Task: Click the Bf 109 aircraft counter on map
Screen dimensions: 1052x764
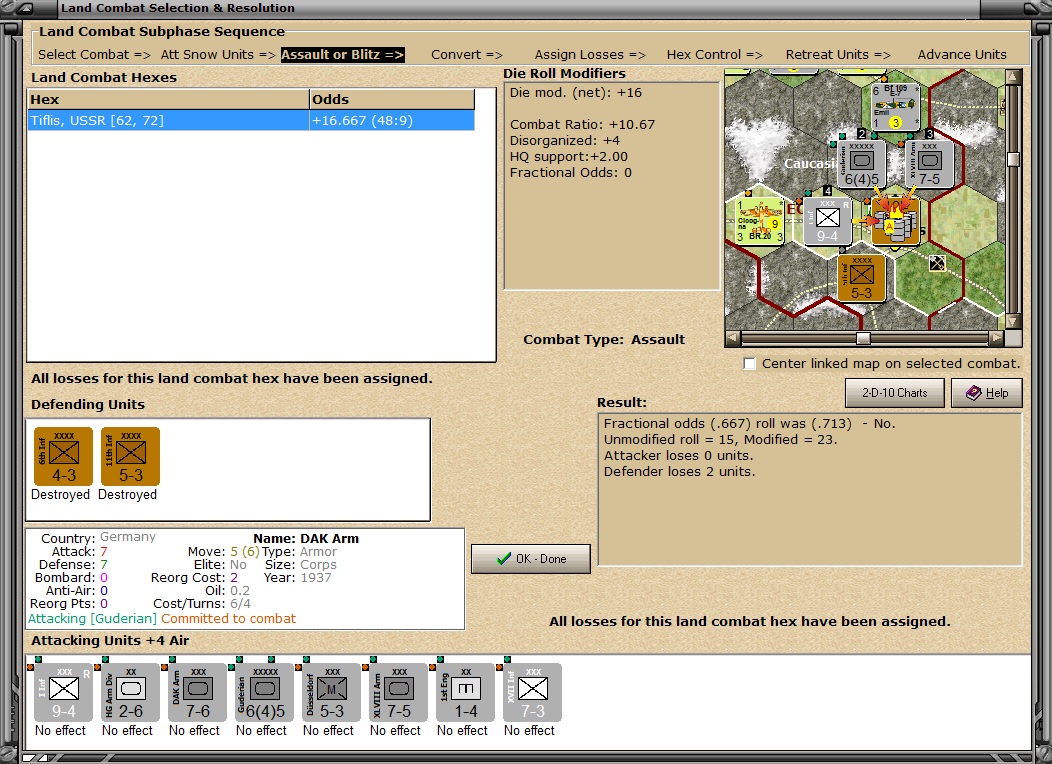Action: [895, 107]
